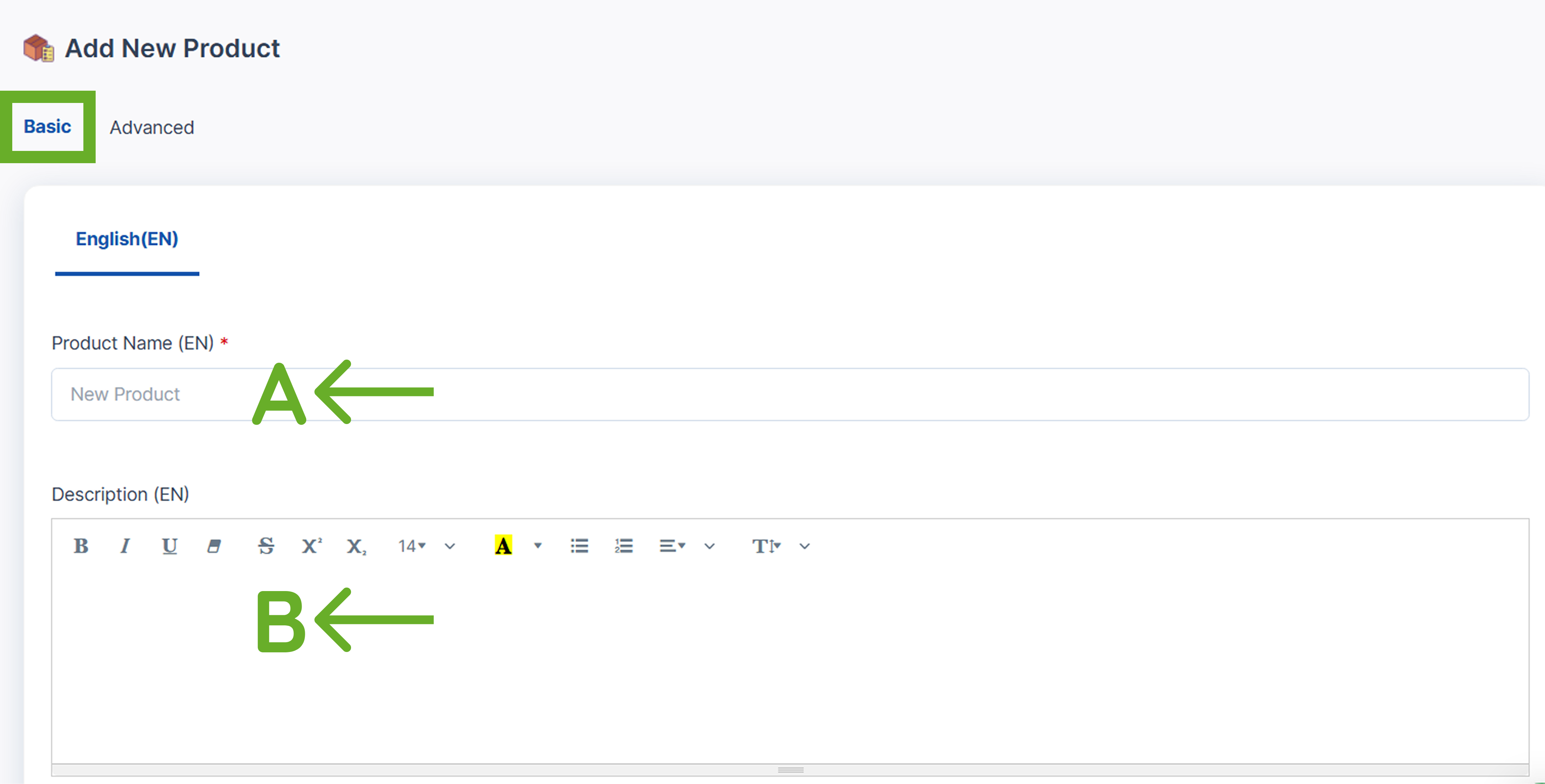Apply Strikethrough to selected text
The width and height of the screenshot is (1545, 784).
(266, 546)
